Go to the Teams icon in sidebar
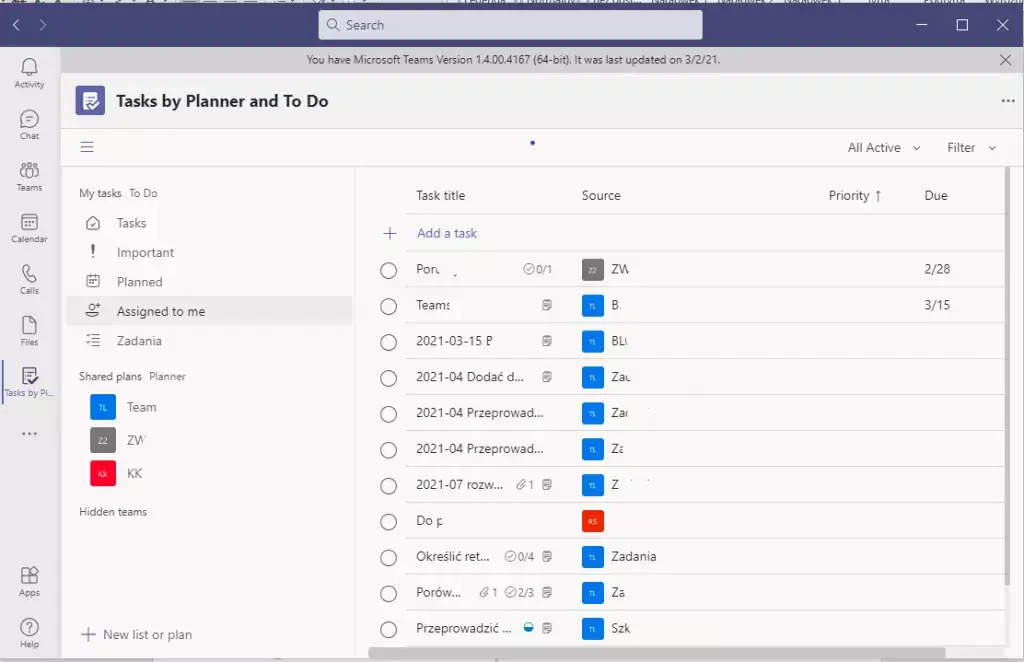This screenshot has width=1024, height=662. pos(29,175)
